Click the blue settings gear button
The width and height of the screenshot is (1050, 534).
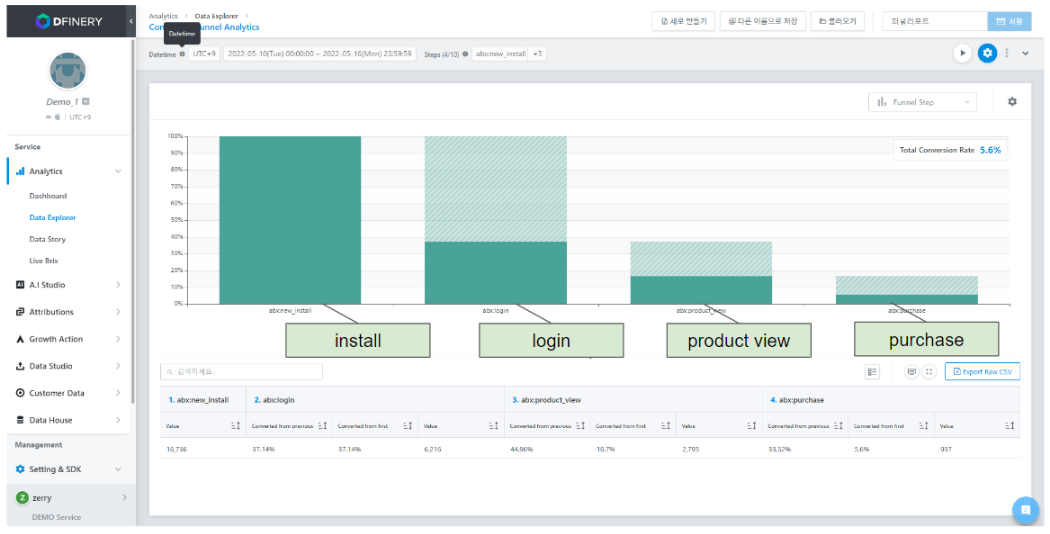pyautogui.click(x=987, y=53)
